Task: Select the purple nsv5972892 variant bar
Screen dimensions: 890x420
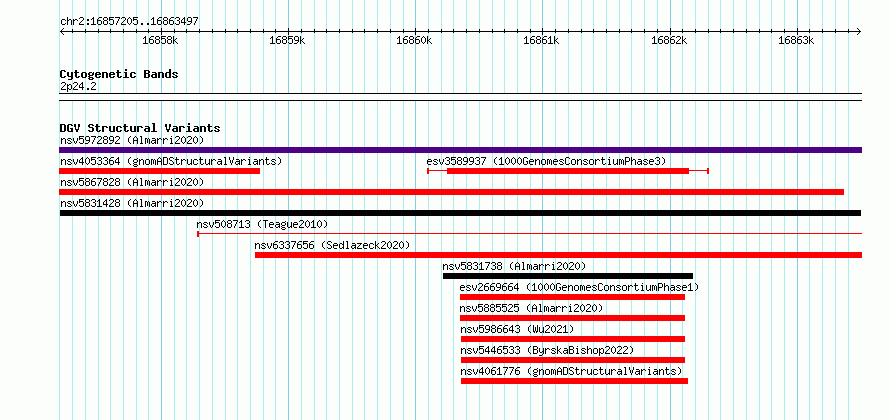Action: [460, 150]
